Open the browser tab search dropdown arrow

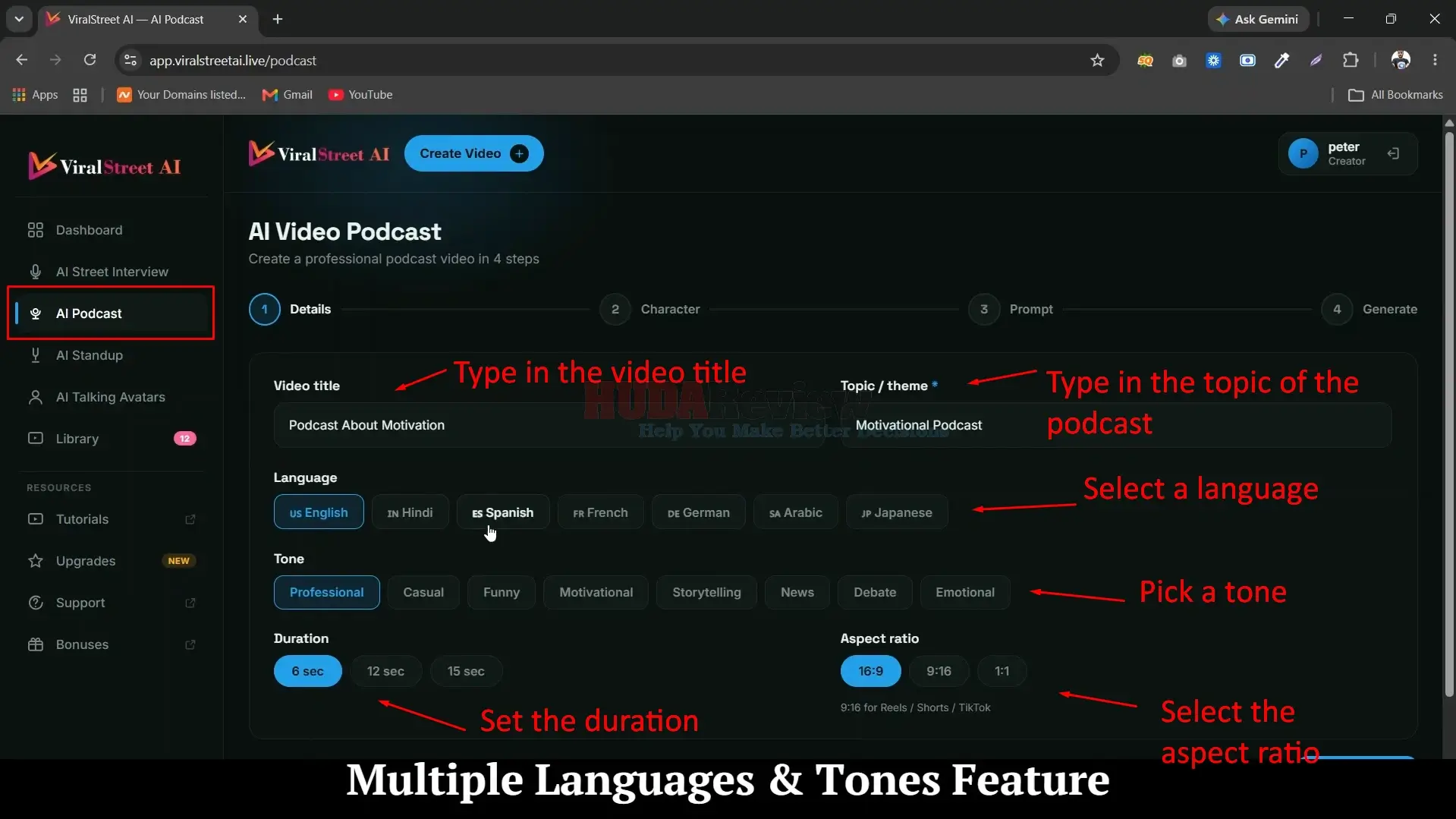click(19, 19)
